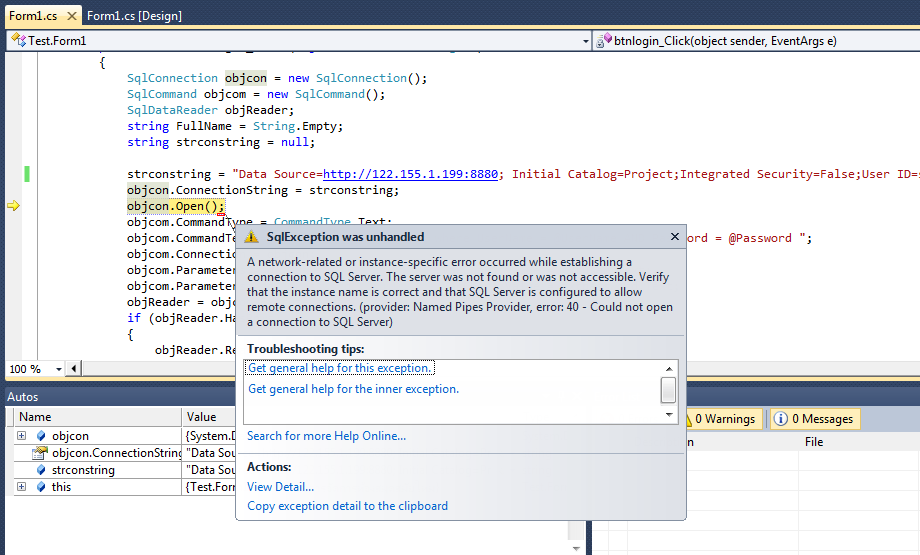Open Get general help for the inner exception
Viewport: 920px width, 555px height.
click(353, 389)
